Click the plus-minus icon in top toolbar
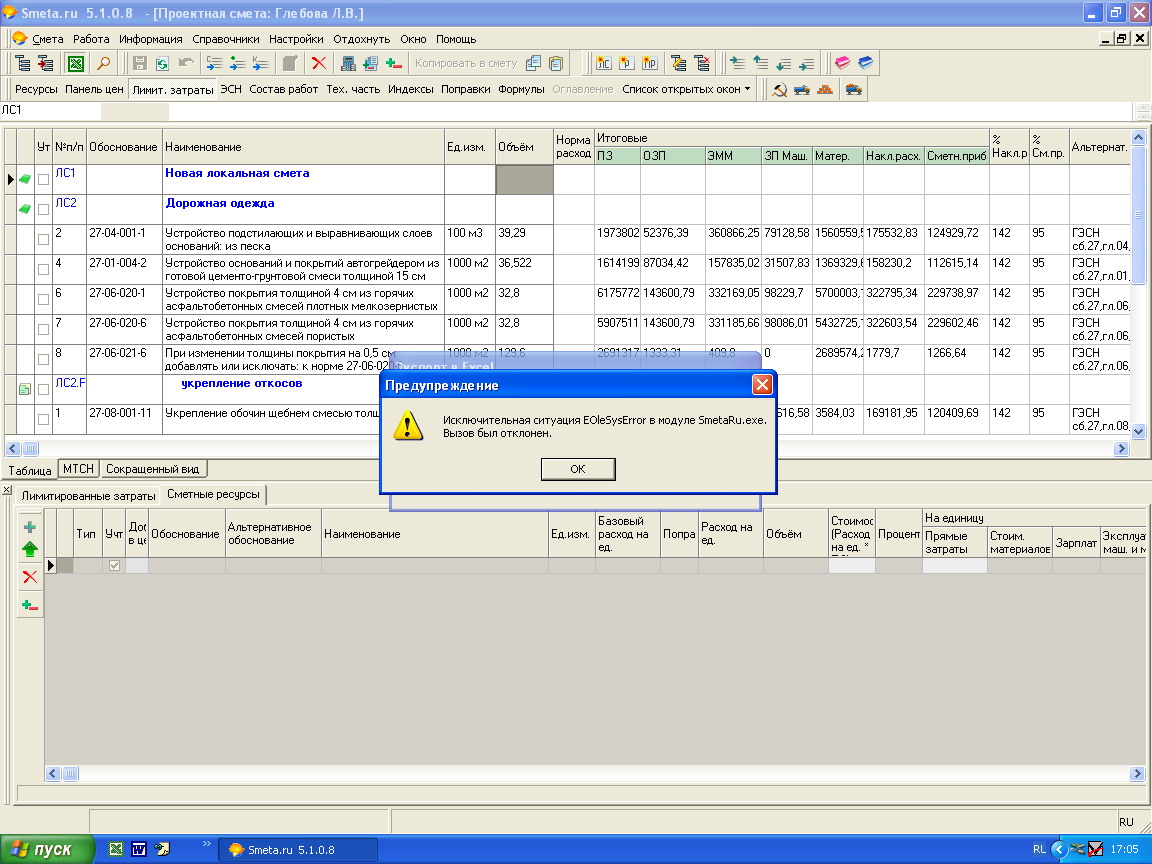Image resolution: width=1152 pixels, height=864 pixels. click(394, 63)
